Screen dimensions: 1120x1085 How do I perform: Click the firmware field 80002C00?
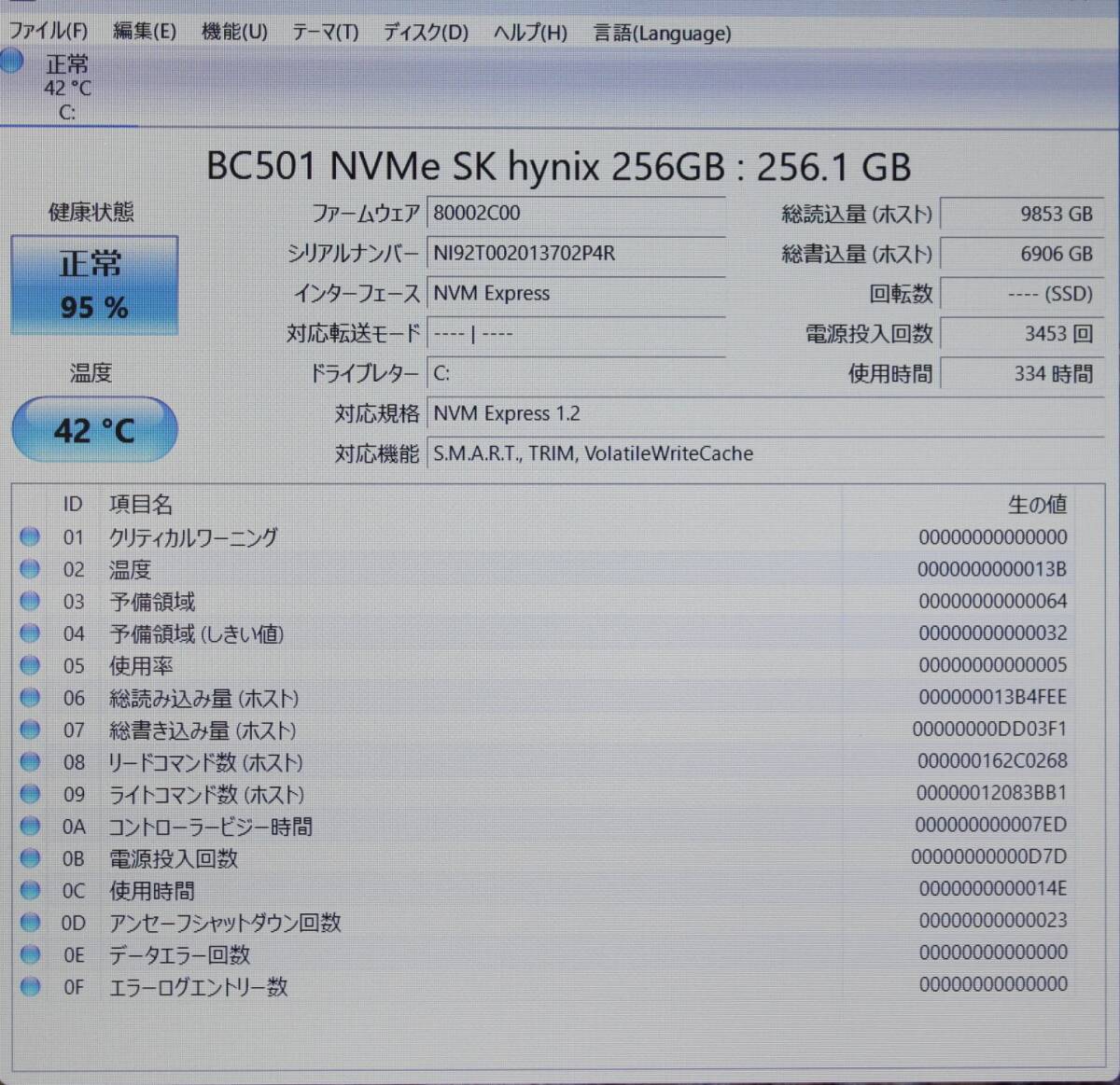click(x=576, y=213)
